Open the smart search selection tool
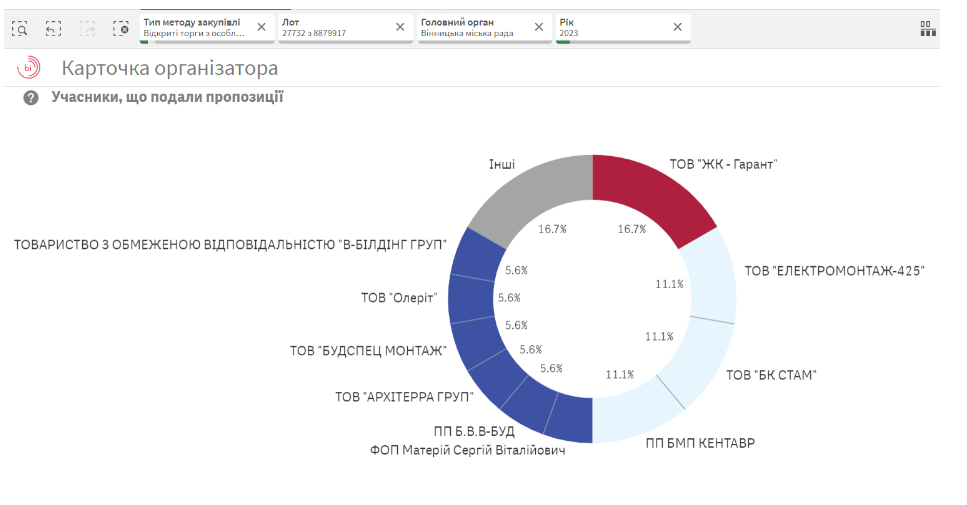This screenshot has height=505, width=967. coord(20,29)
